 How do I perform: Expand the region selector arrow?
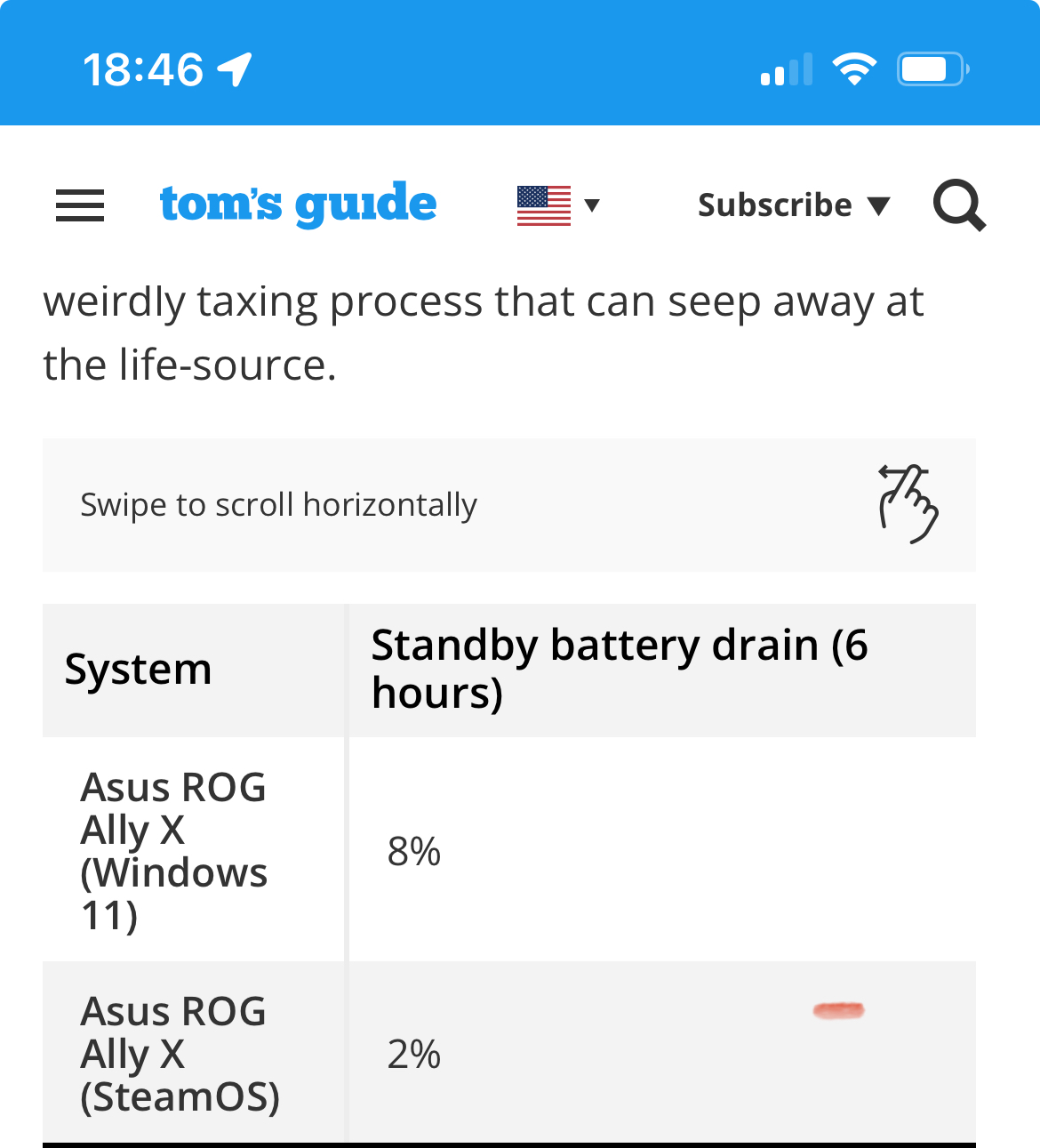[x=592, y=205]
